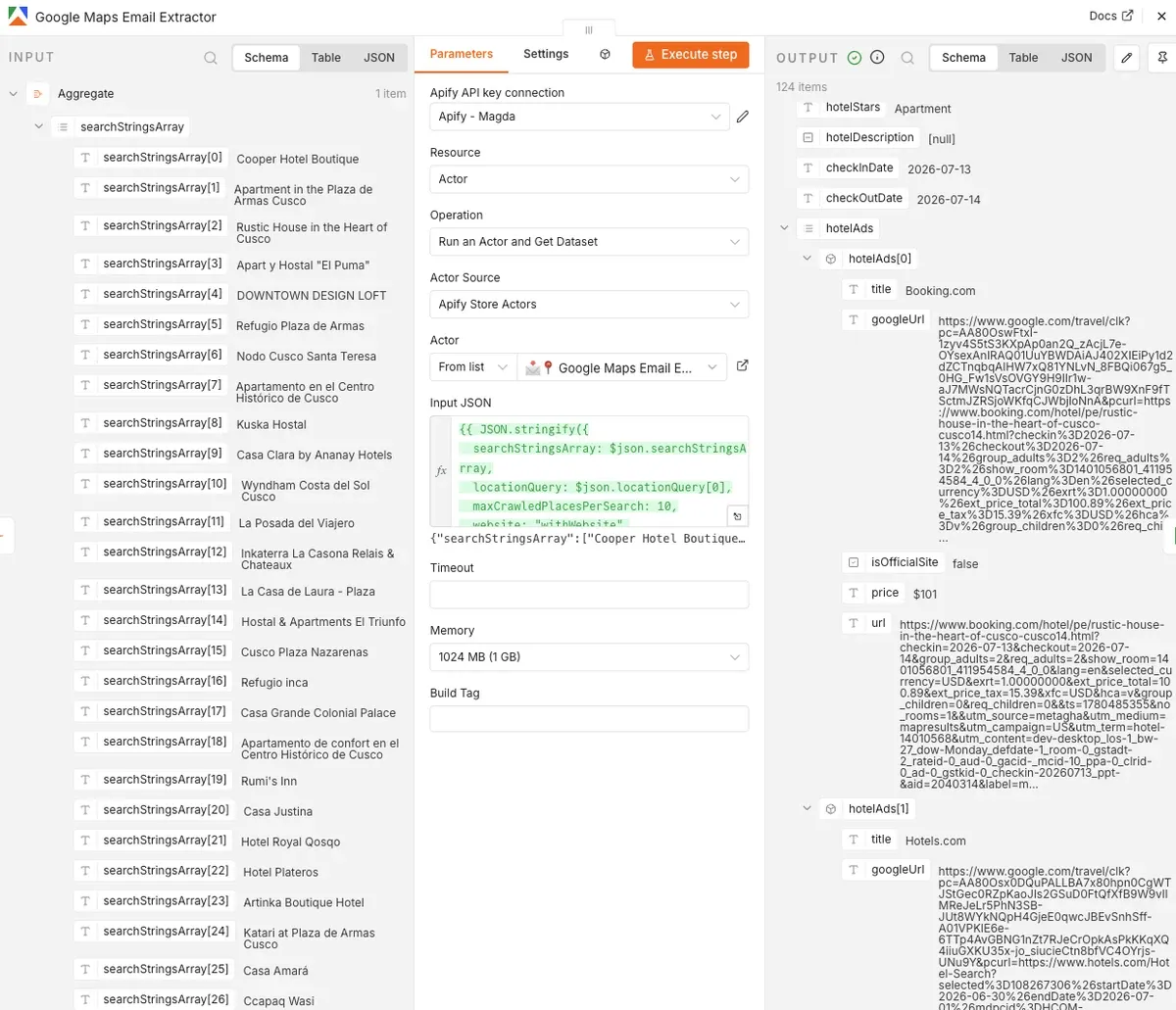Open the Google Maps Email Extractor actor dropdown
Screen dimensions: 1176x1010
pos(622,367)
